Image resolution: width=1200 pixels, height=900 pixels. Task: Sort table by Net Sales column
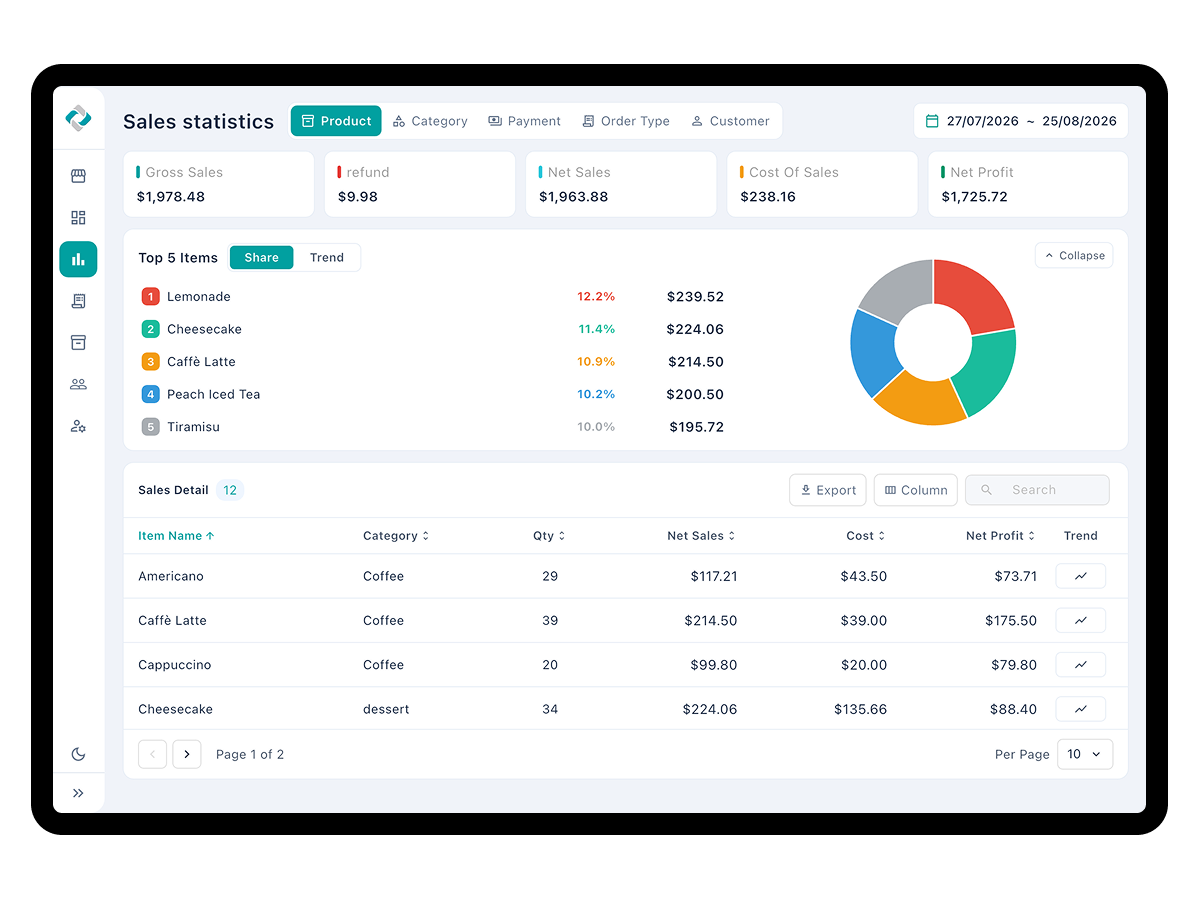pos(701,536)
